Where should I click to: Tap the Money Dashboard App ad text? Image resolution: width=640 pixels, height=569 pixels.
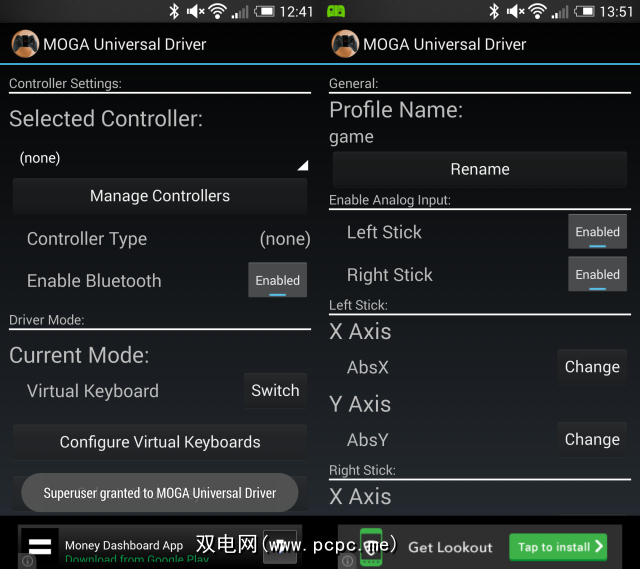(x=124, y=546)
